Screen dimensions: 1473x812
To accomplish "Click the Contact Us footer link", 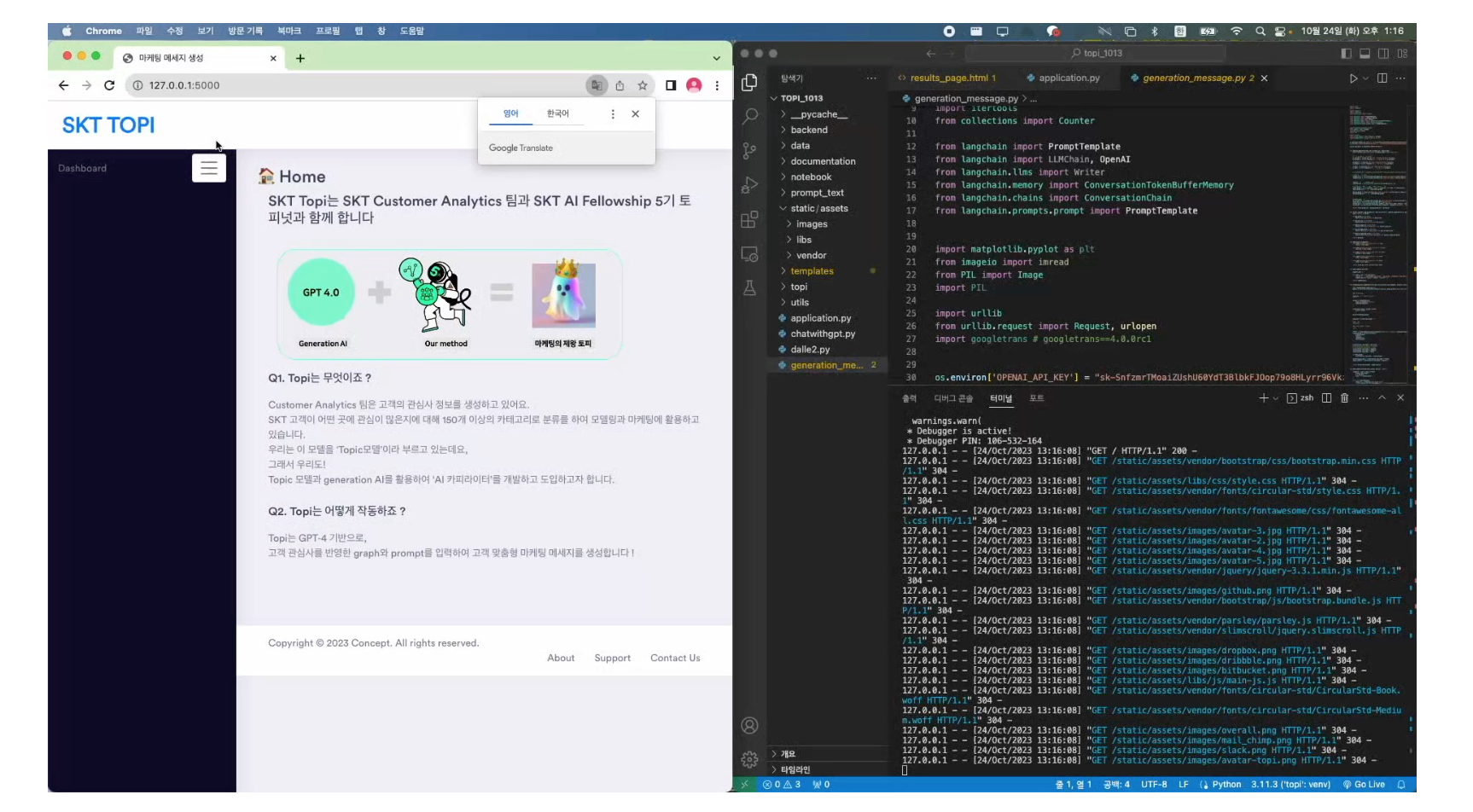I will [675, 658].
